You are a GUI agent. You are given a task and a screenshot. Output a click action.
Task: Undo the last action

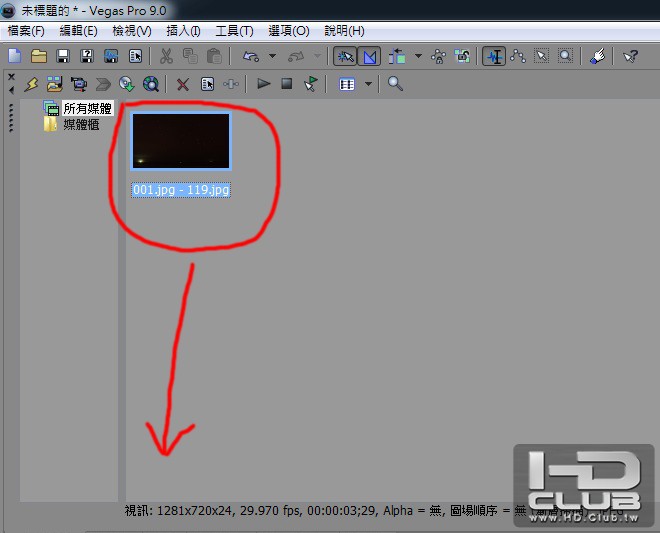tap(251, 56)
